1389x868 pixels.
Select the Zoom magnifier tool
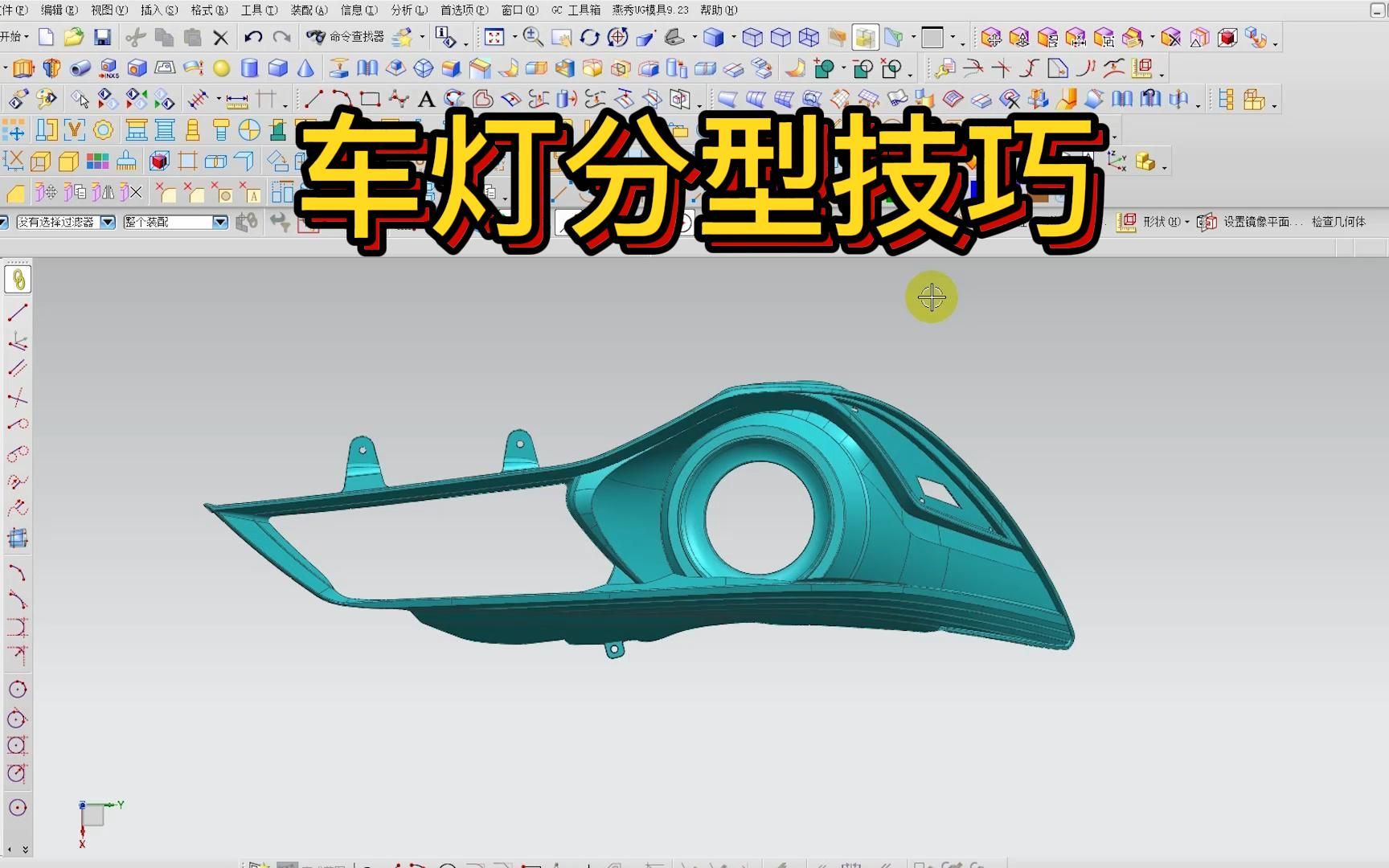coord(532,37)
